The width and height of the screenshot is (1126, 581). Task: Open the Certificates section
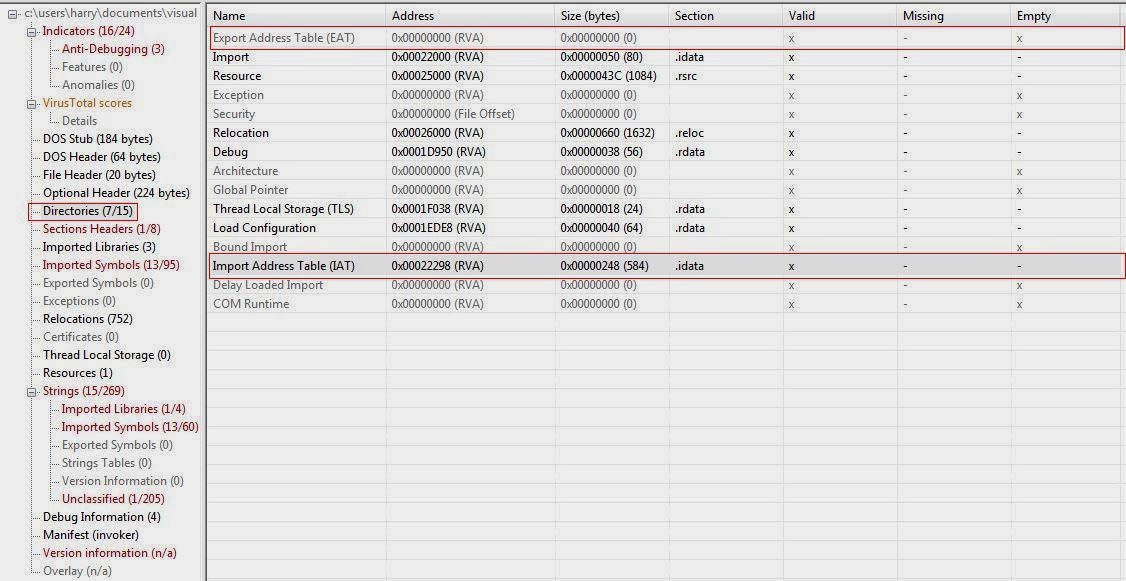click(80, 337)
